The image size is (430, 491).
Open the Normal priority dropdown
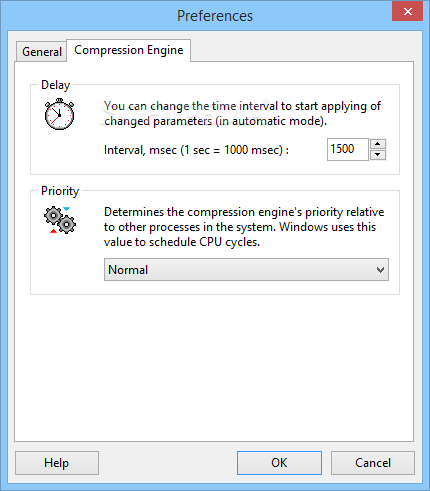(246, 269)
